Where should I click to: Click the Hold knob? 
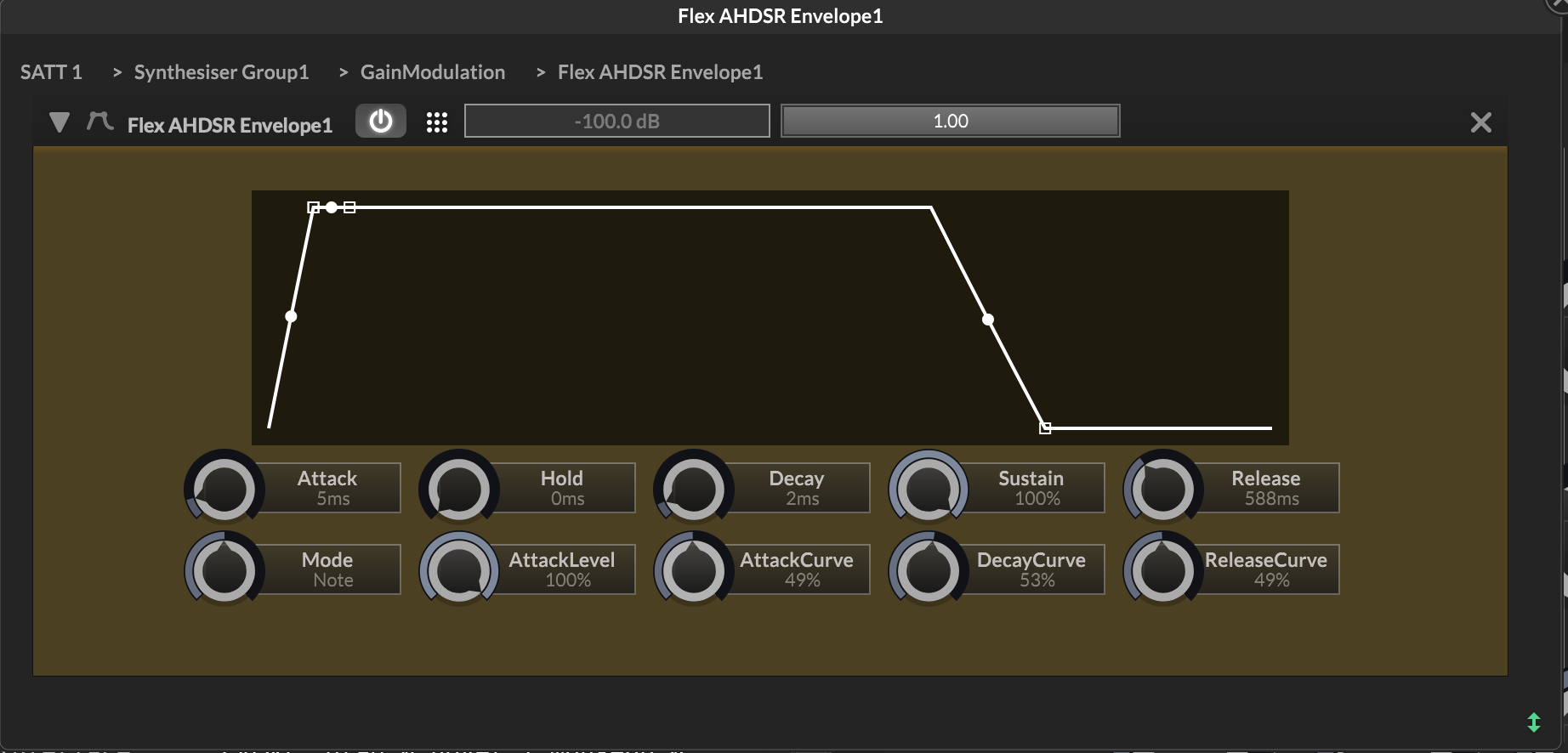pos(459,490)
